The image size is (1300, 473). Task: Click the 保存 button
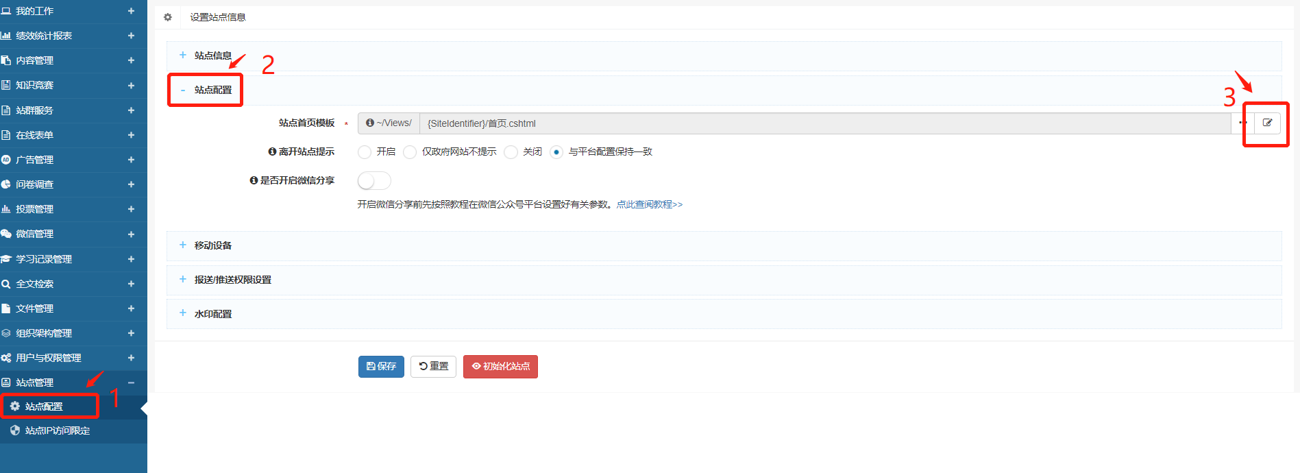click(381, 367)
